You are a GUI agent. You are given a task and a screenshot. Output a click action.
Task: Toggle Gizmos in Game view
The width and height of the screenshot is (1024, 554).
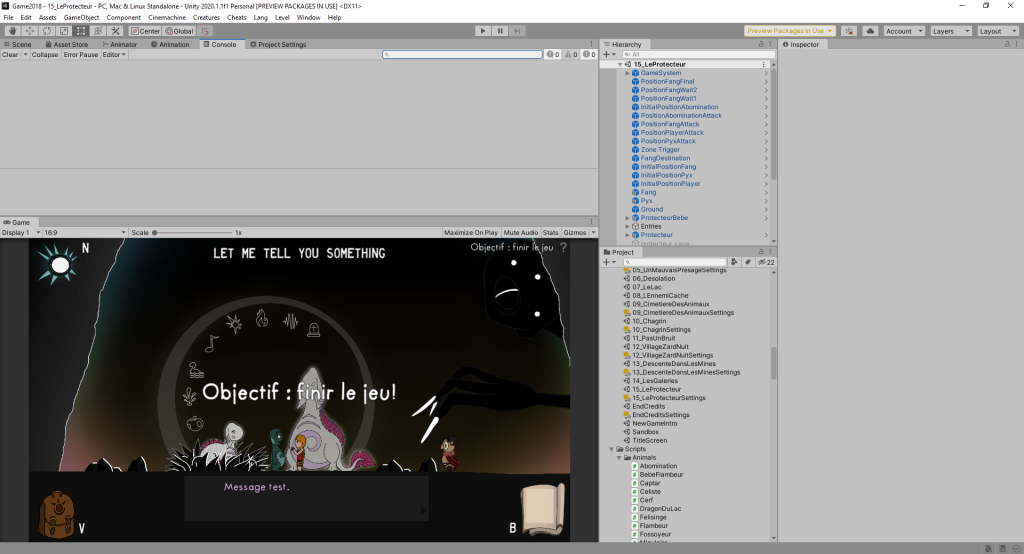click(x=575, y=233)
